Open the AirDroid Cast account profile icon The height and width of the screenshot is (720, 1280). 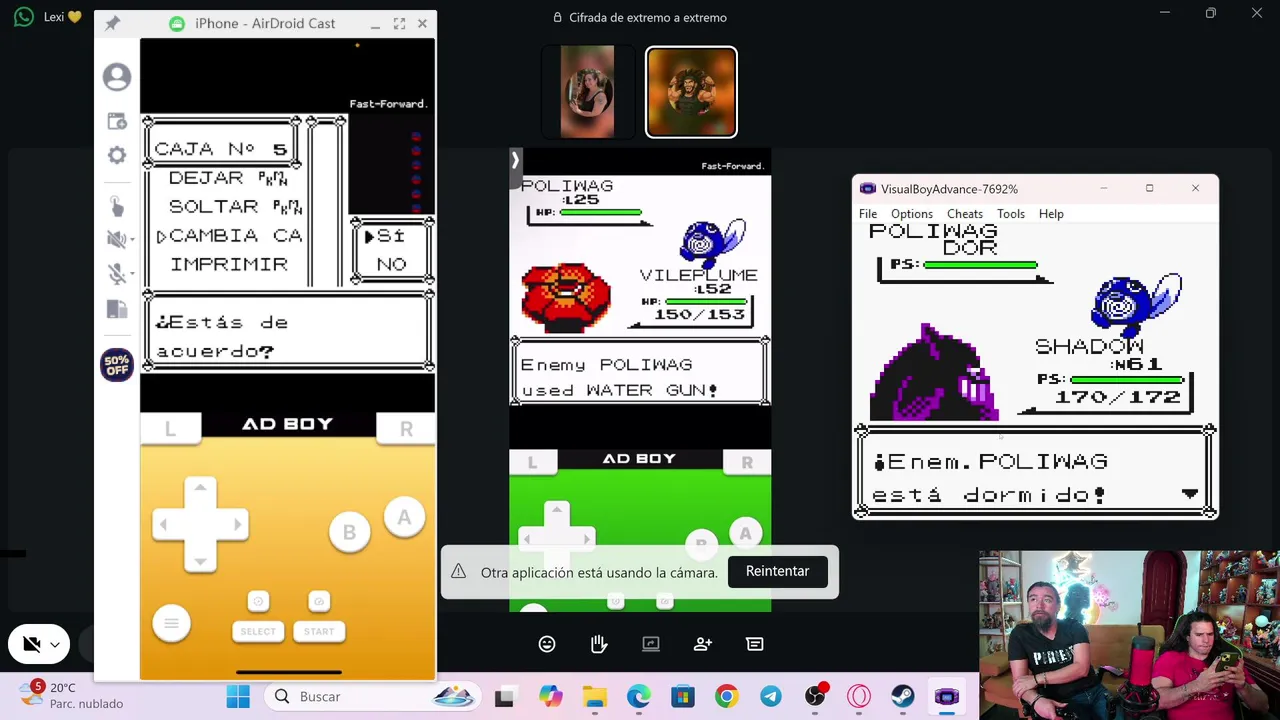pos(117,77)
